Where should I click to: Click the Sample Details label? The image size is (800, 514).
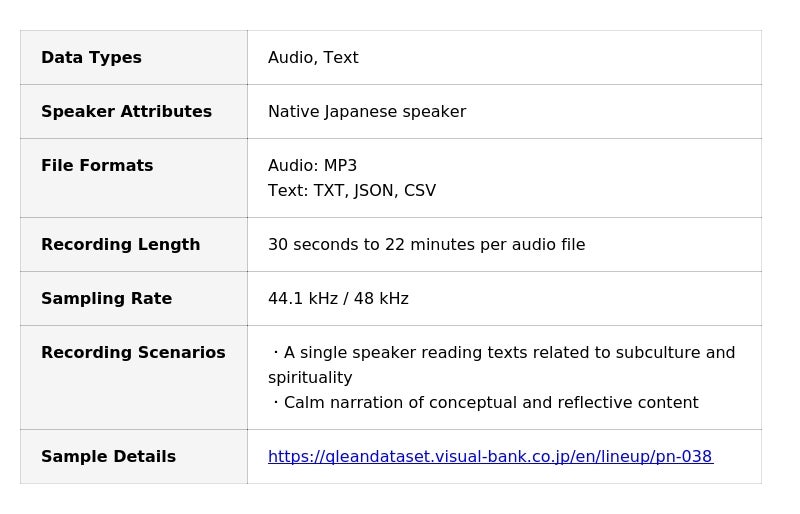pos(108,457)
